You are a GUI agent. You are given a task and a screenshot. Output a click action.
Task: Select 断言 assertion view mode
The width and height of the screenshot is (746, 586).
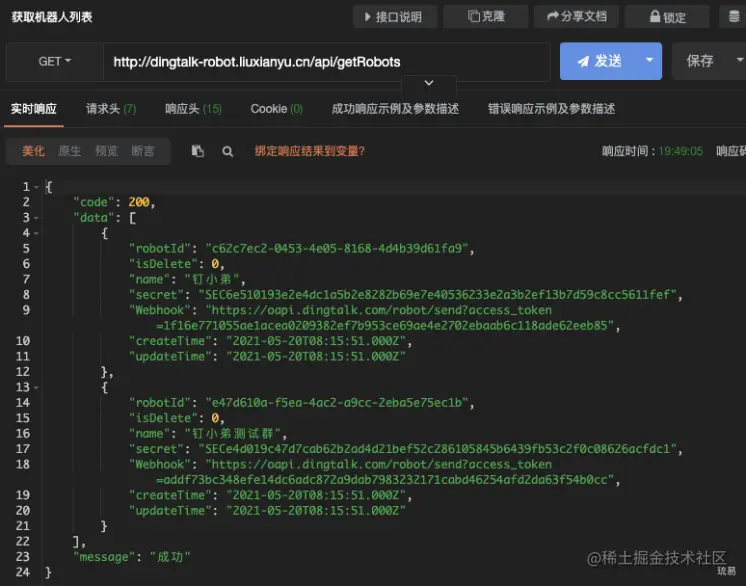click(x=143, y=151)
